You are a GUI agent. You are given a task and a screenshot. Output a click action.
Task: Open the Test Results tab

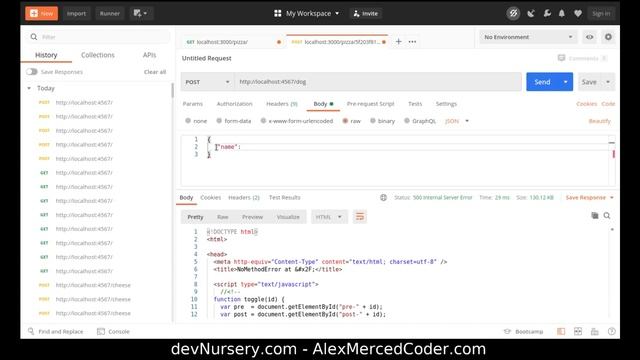click(284, 198)
